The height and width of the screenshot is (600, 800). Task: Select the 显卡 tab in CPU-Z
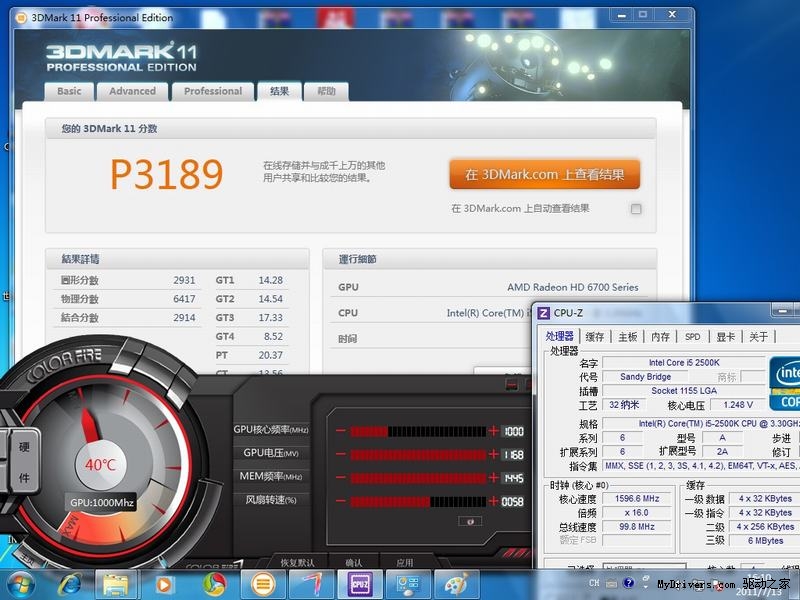(x=724, y=337)
